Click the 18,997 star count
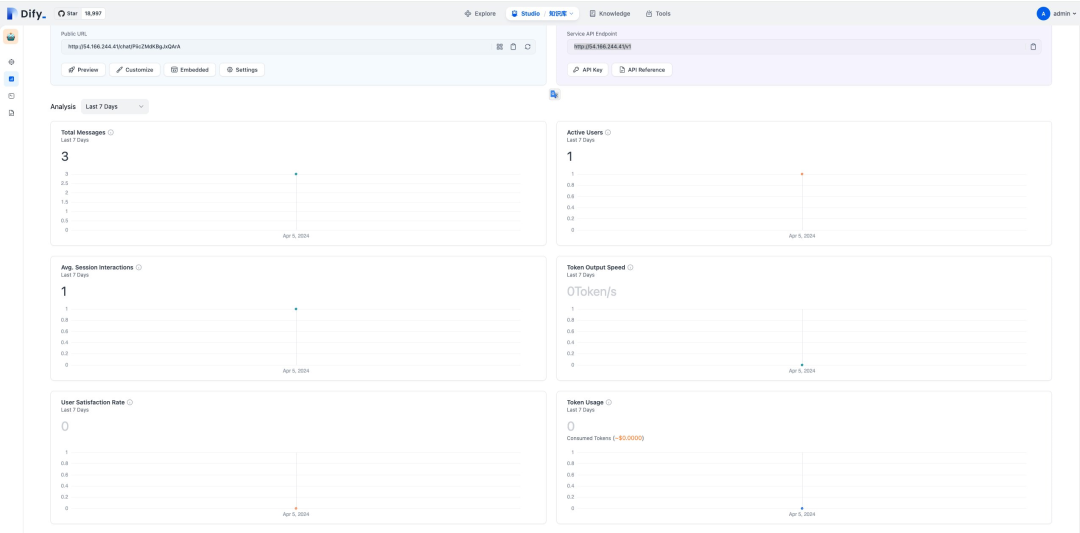The width and height of the screenshot is (1080, 533). coord(93,13)
